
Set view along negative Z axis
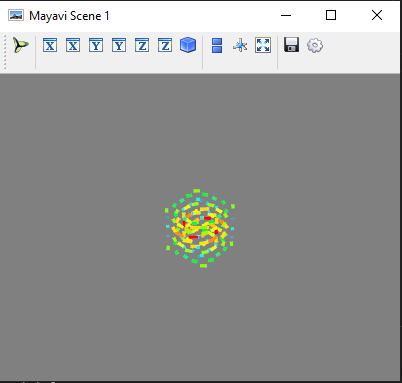(142, 45)
